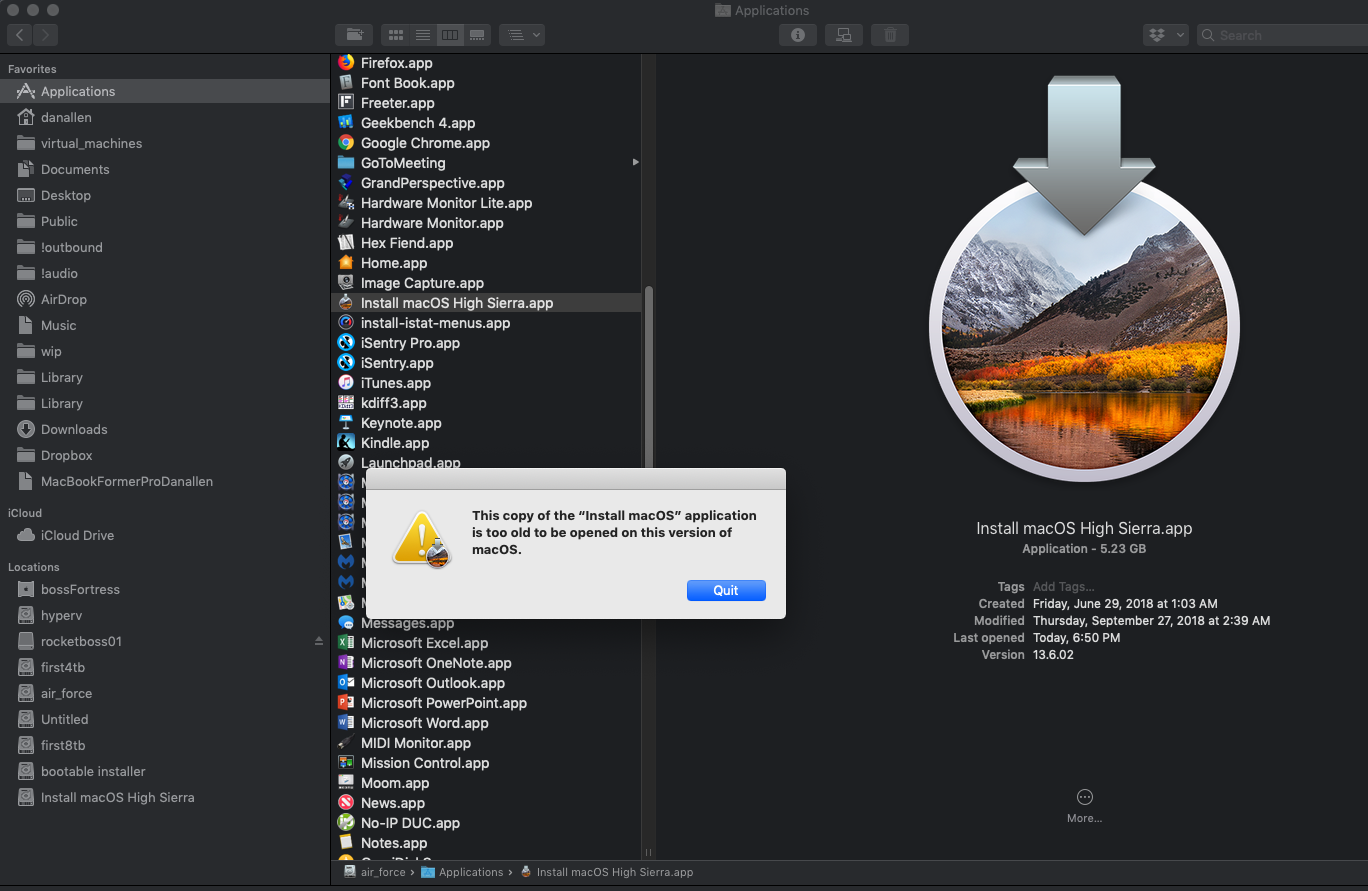
Task: Select the Font Book.app icon
Action: 346,83
